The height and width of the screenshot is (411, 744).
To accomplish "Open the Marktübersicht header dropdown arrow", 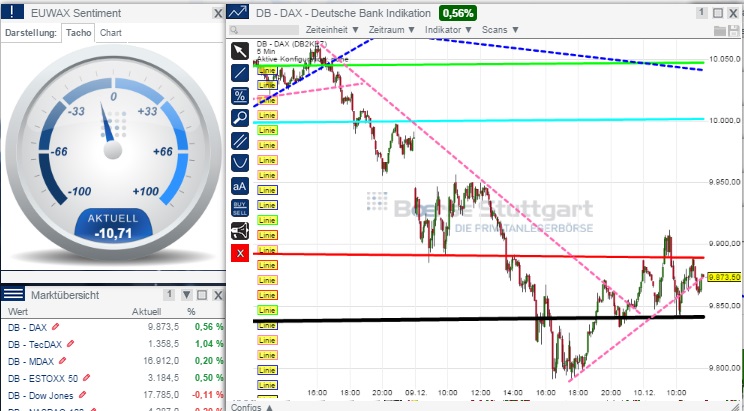I will (186, 295).
